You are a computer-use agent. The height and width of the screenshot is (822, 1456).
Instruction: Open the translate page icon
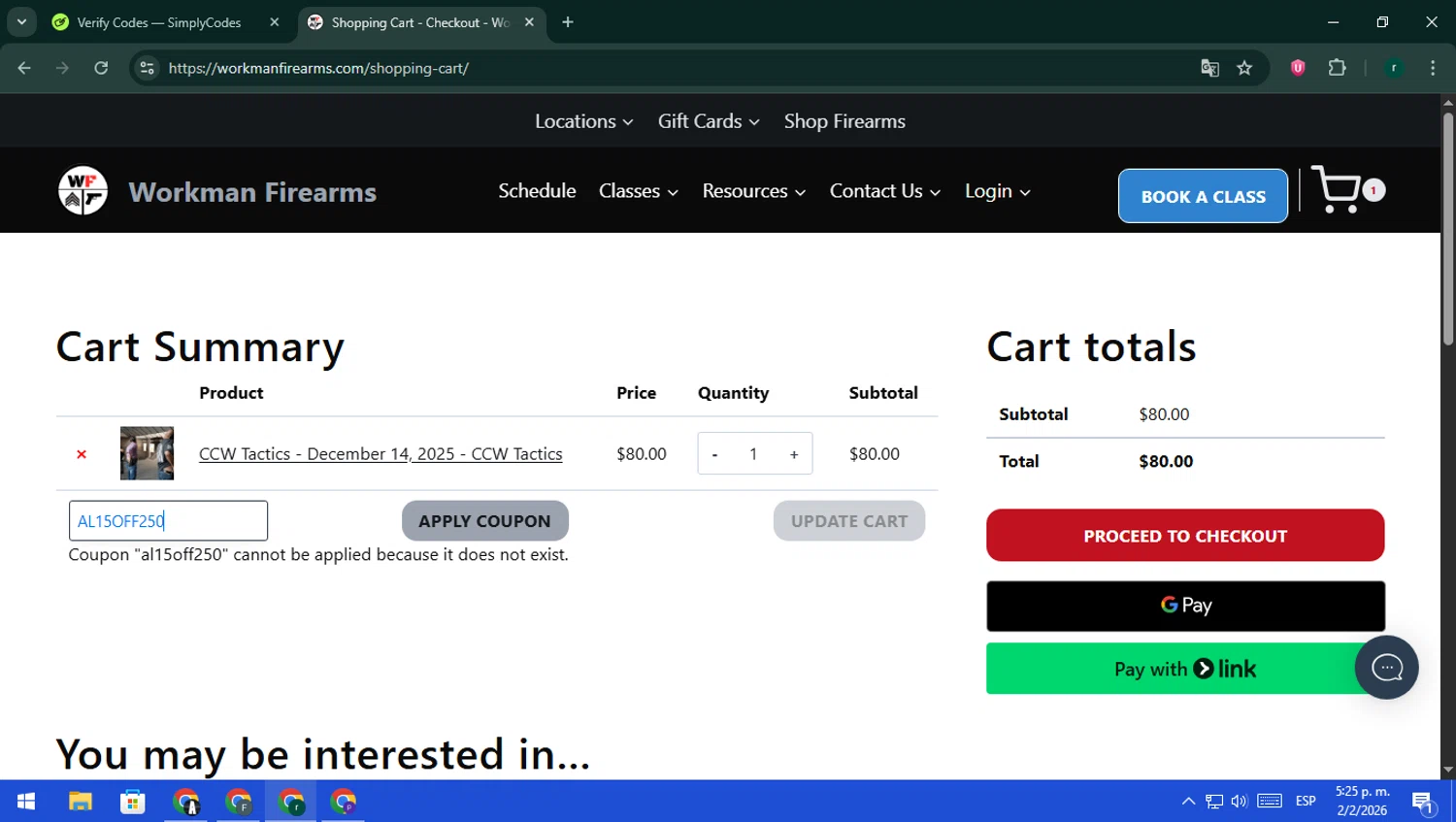point(1209,68)
